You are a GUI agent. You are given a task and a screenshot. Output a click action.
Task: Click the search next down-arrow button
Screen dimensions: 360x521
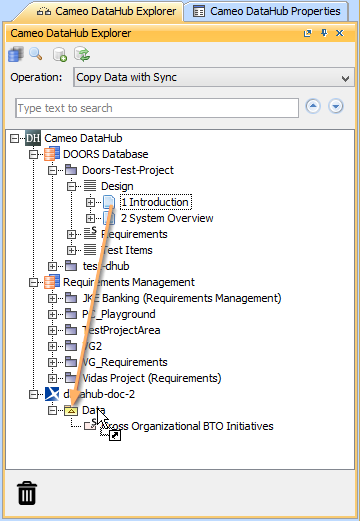coord(336,107)
